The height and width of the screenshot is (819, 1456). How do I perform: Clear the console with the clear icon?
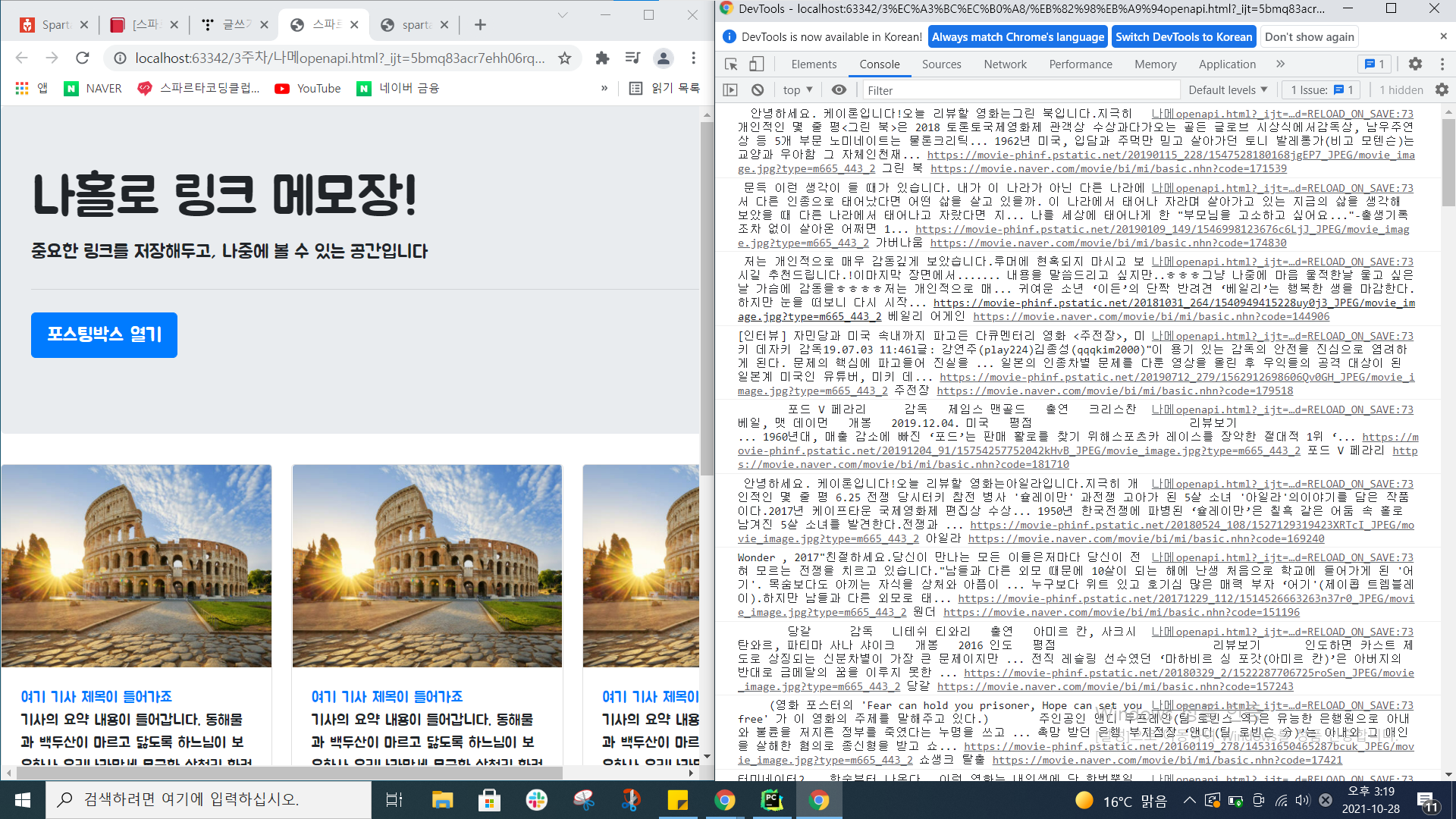757,89
